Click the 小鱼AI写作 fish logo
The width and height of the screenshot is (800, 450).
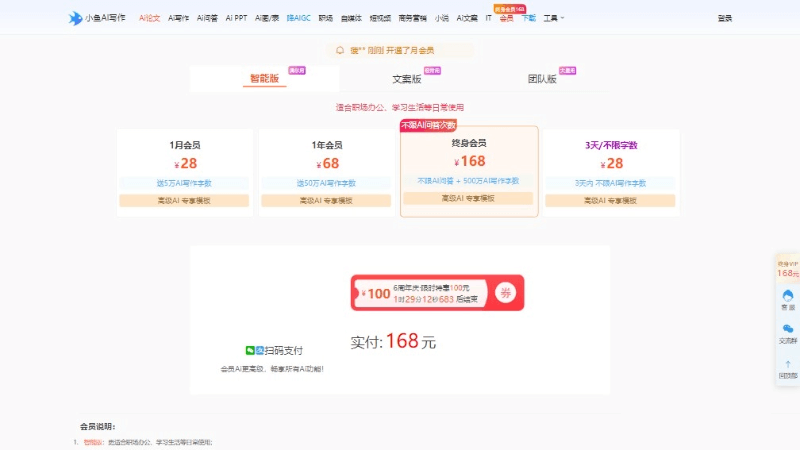tap(76, 18)
